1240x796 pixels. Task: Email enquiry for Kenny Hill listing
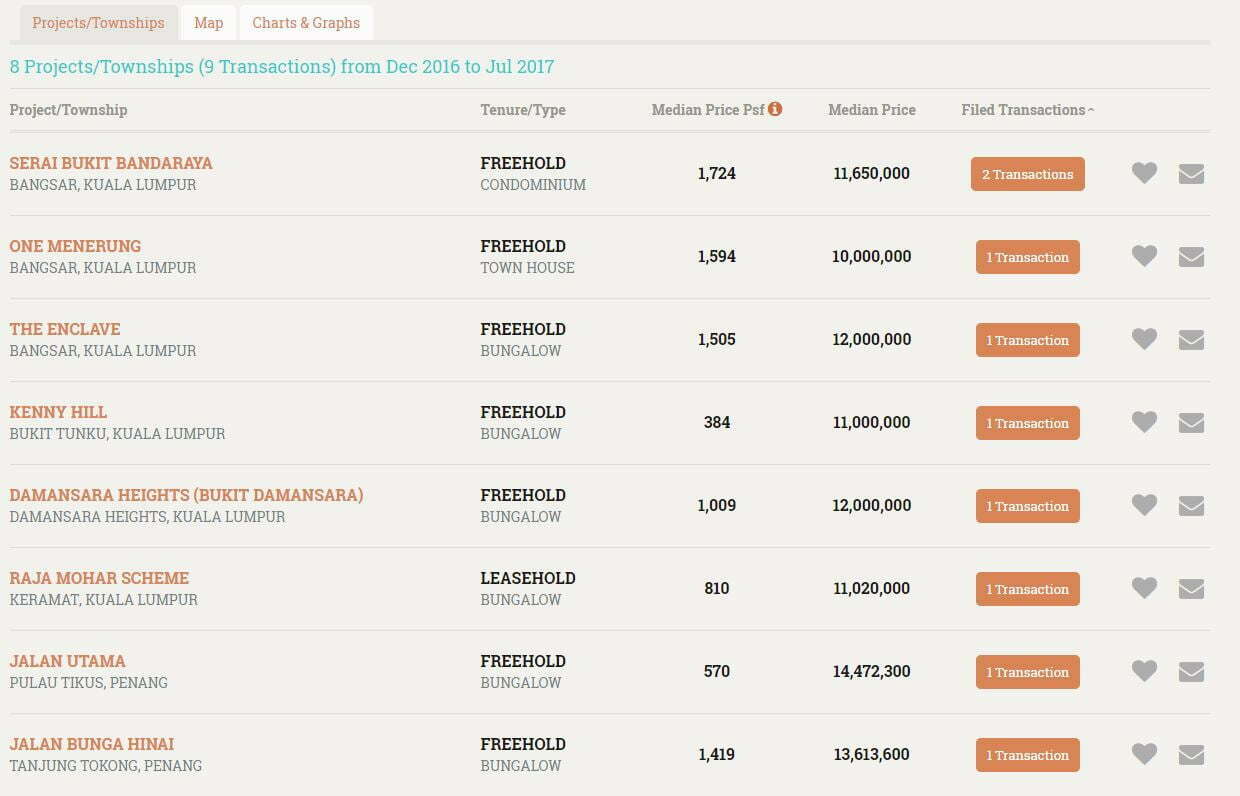point(1191,423)
